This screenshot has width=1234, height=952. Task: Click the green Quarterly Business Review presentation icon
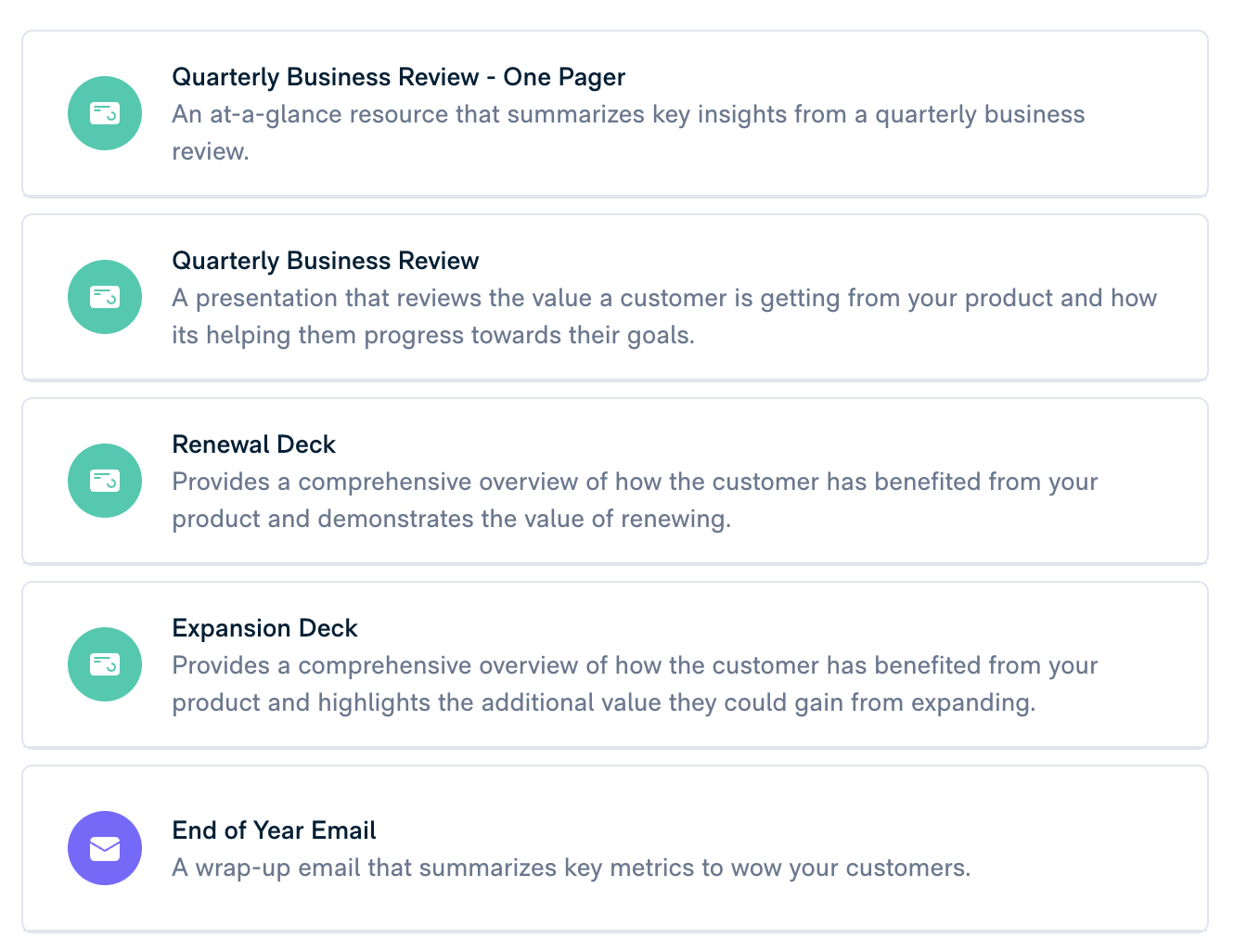[x=105, y=297]
